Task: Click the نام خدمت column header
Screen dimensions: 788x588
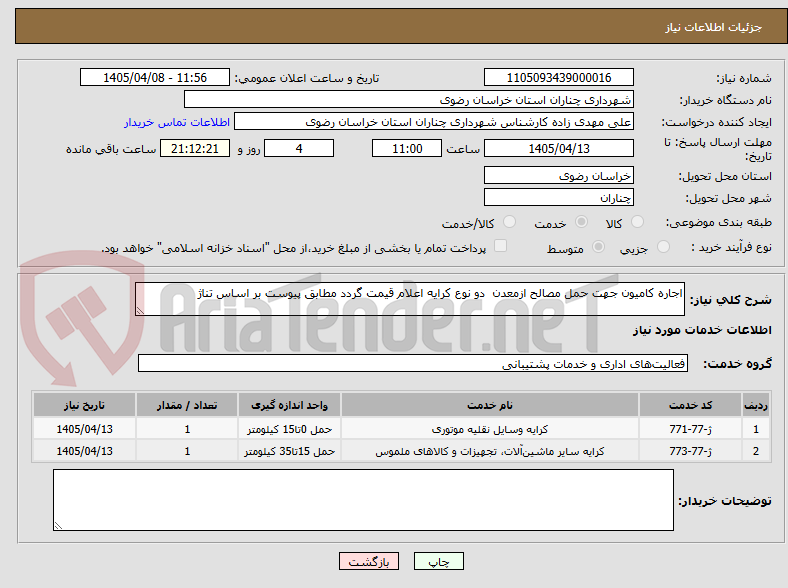Action: tap(490, 405)
